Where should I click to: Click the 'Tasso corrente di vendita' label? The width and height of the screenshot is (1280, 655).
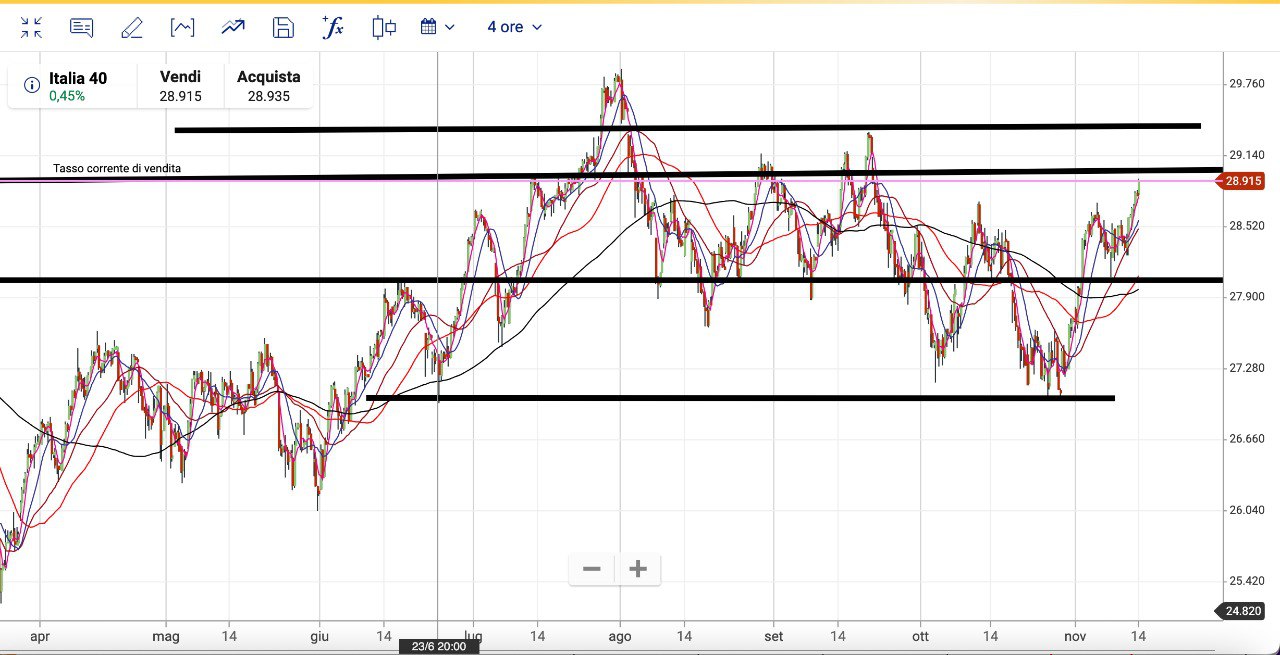[117, 168]
